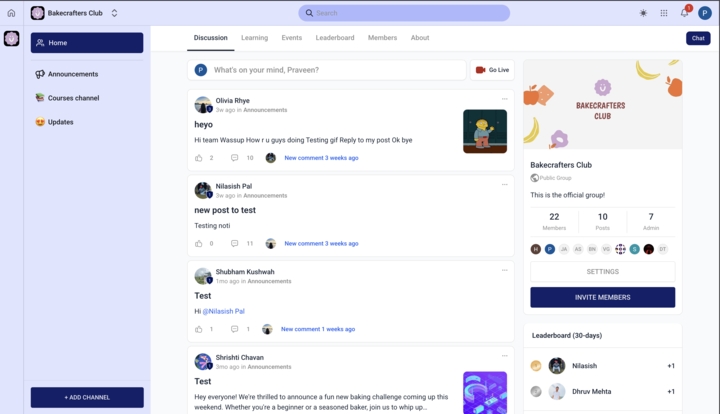The image size is (720, 414).
Task: Open the Courses channel in sidebar
Action: coord(73,98)
